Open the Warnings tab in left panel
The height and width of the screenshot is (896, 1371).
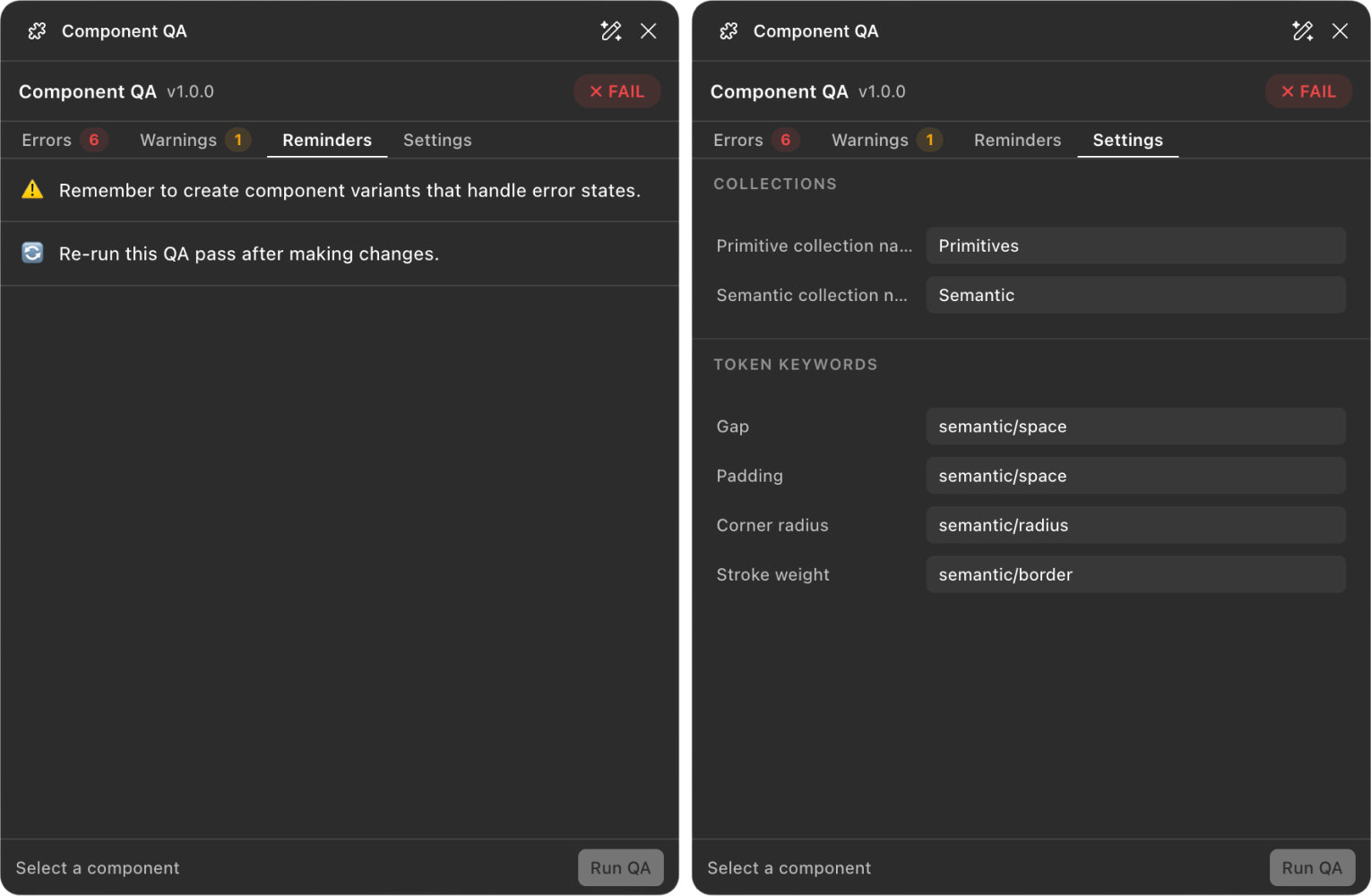coord(194,140)
